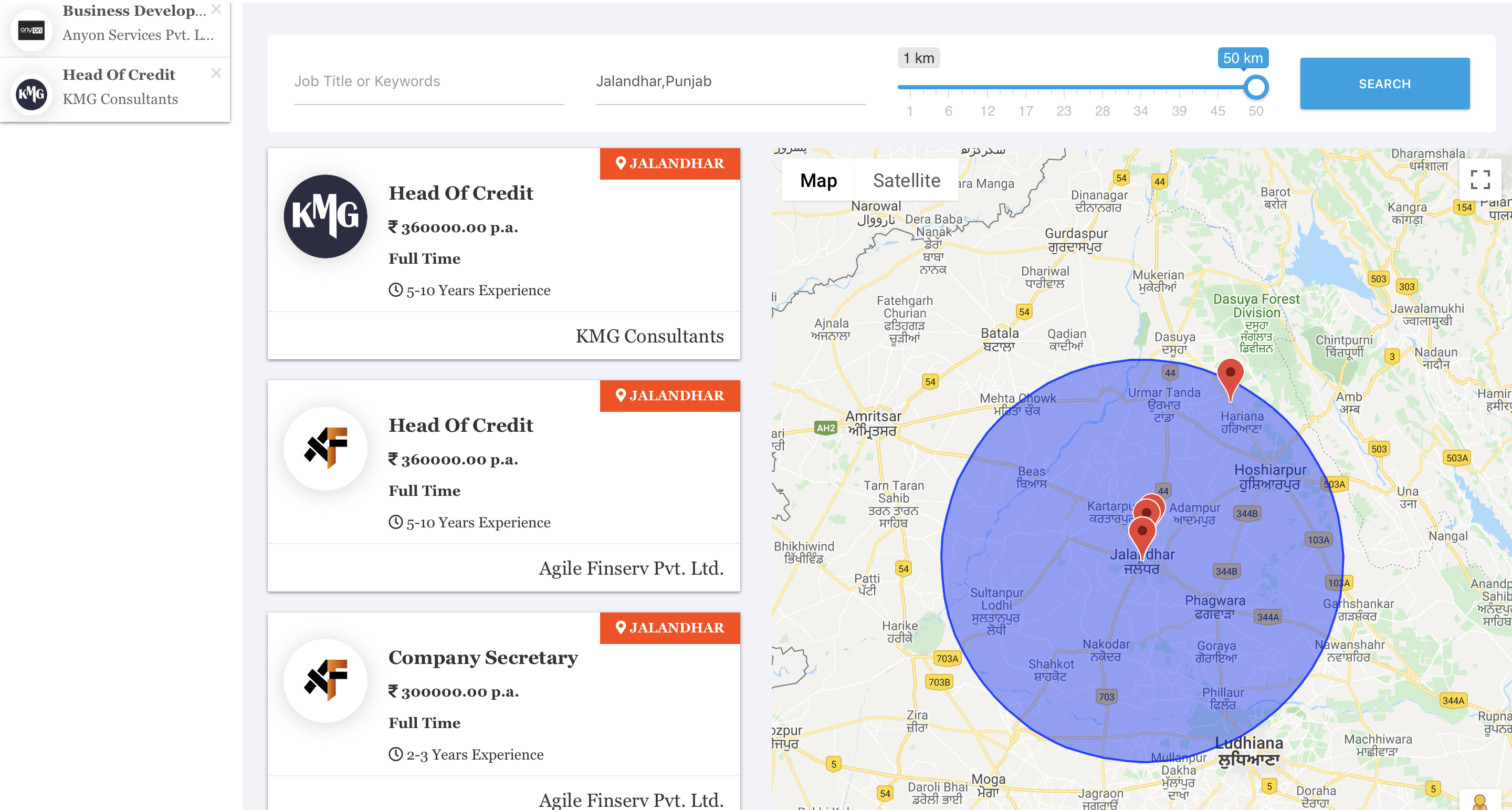Click the Agile Finserv logo on Company Secretary card
Viewport: 1512px width, 810px height.
(325, 680)
